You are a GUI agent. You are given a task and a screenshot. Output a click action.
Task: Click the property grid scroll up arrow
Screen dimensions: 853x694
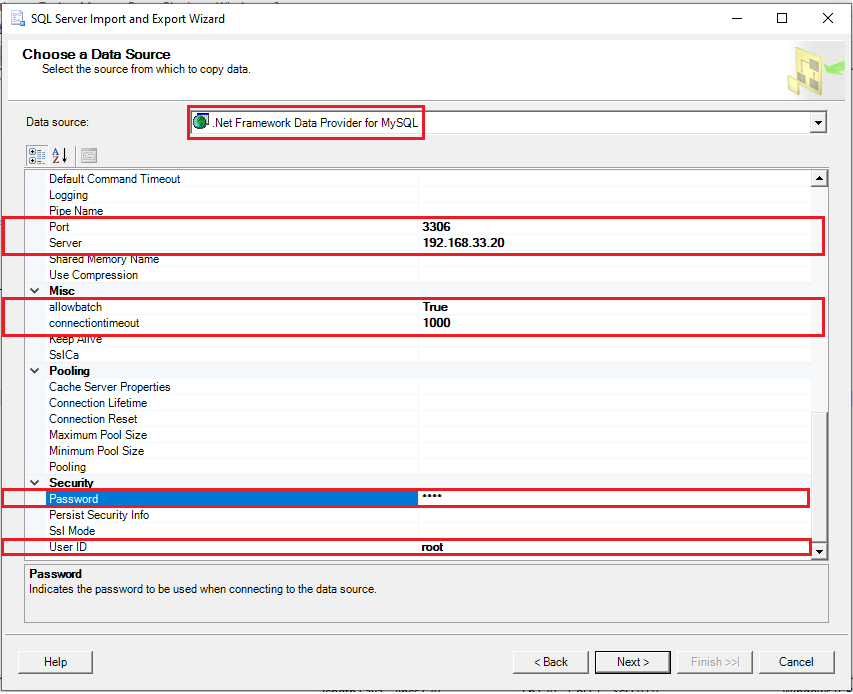(x=819, y=178)
